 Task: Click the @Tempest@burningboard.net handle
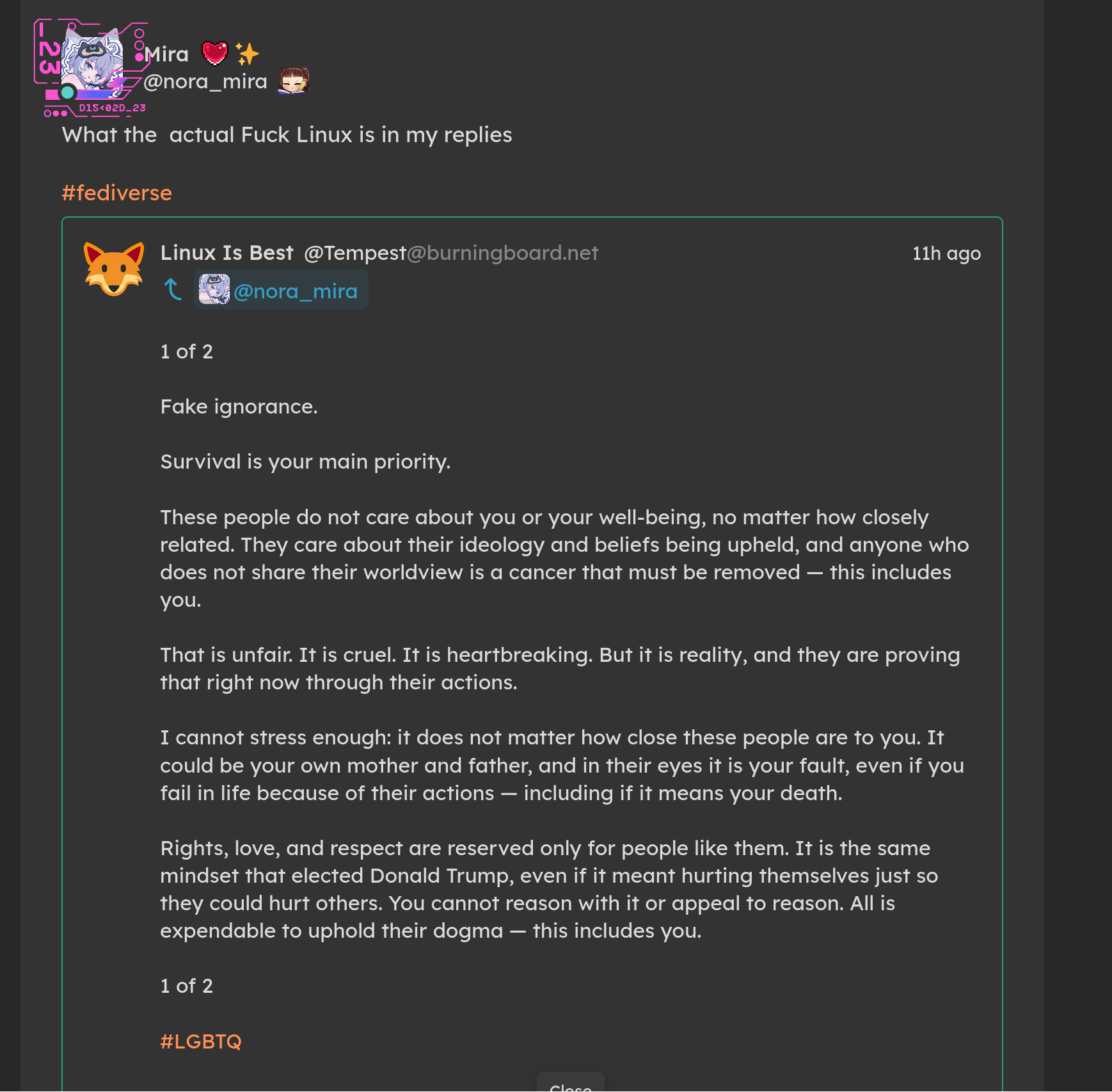click(451, 253)
